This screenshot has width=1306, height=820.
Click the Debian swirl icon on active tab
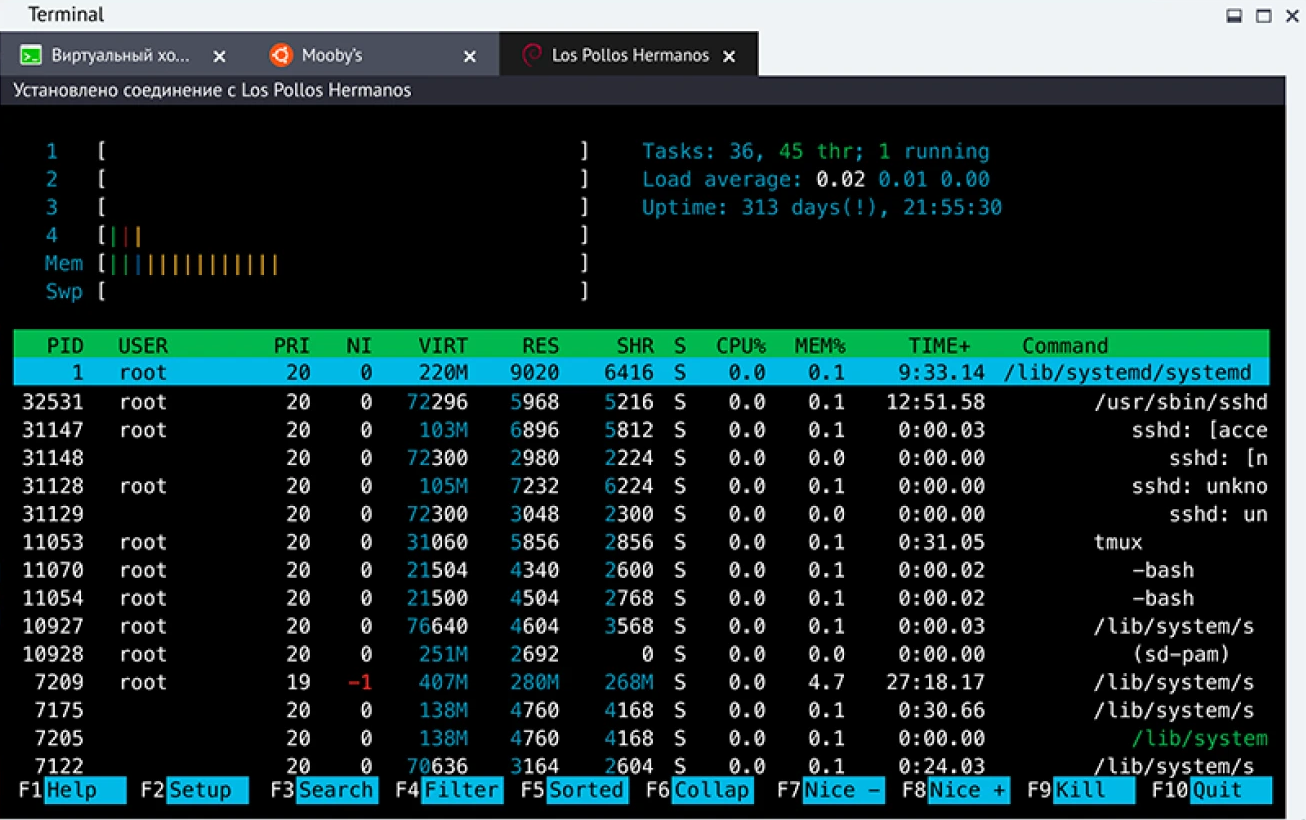pyautogui.click(x=532, y=56)
